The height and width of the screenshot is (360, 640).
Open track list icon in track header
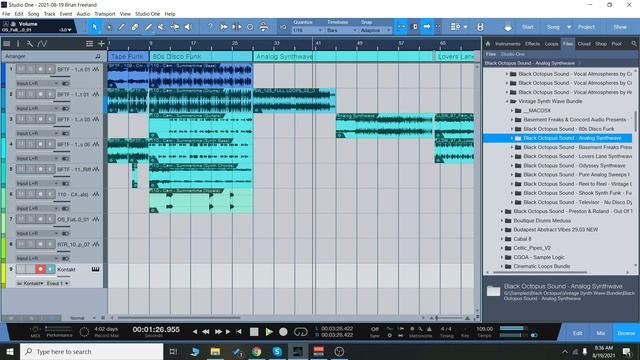7,43
